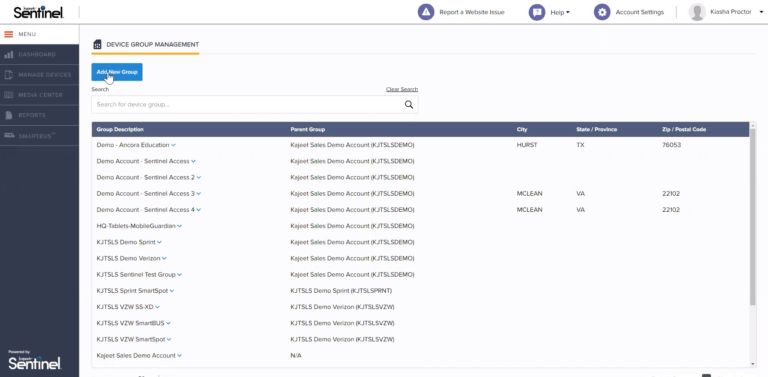Click the Report a Website Issue warning icon

coord(426,12)
